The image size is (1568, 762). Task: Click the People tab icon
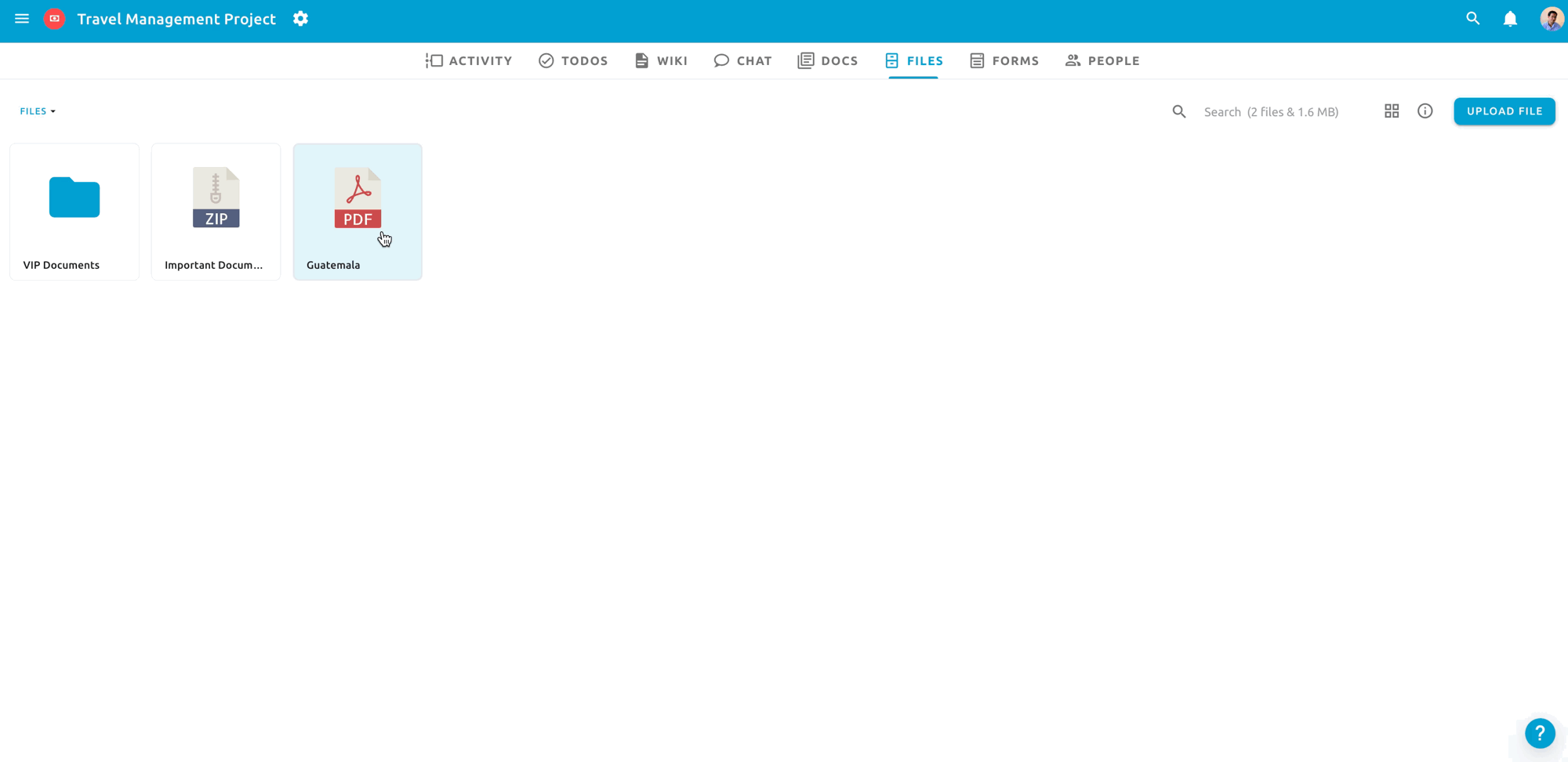point(1072,60)
